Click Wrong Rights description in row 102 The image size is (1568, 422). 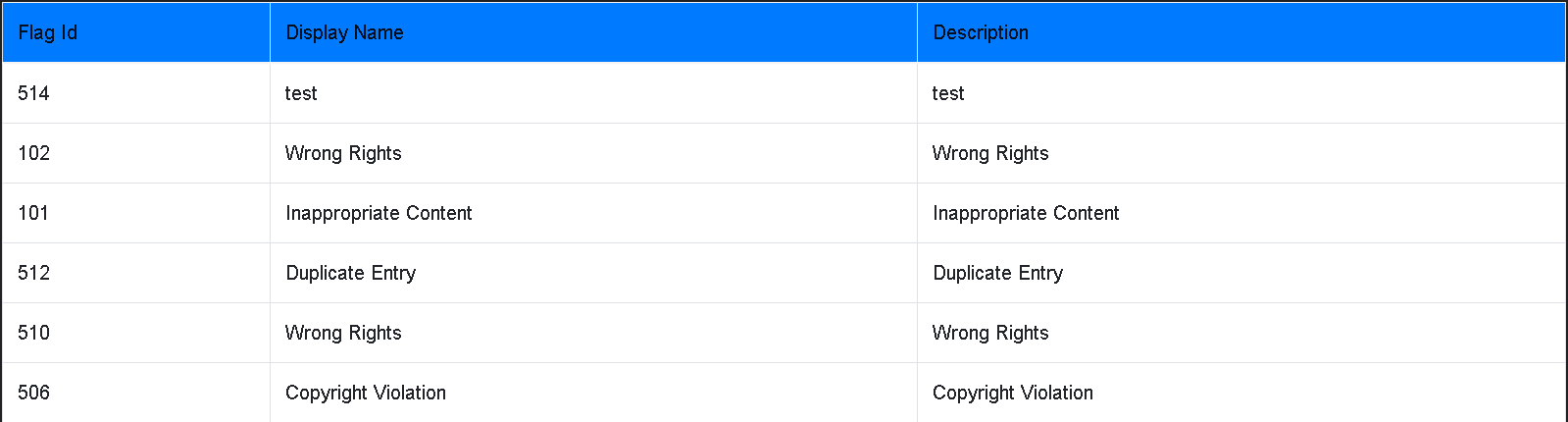pos(1240,153)
